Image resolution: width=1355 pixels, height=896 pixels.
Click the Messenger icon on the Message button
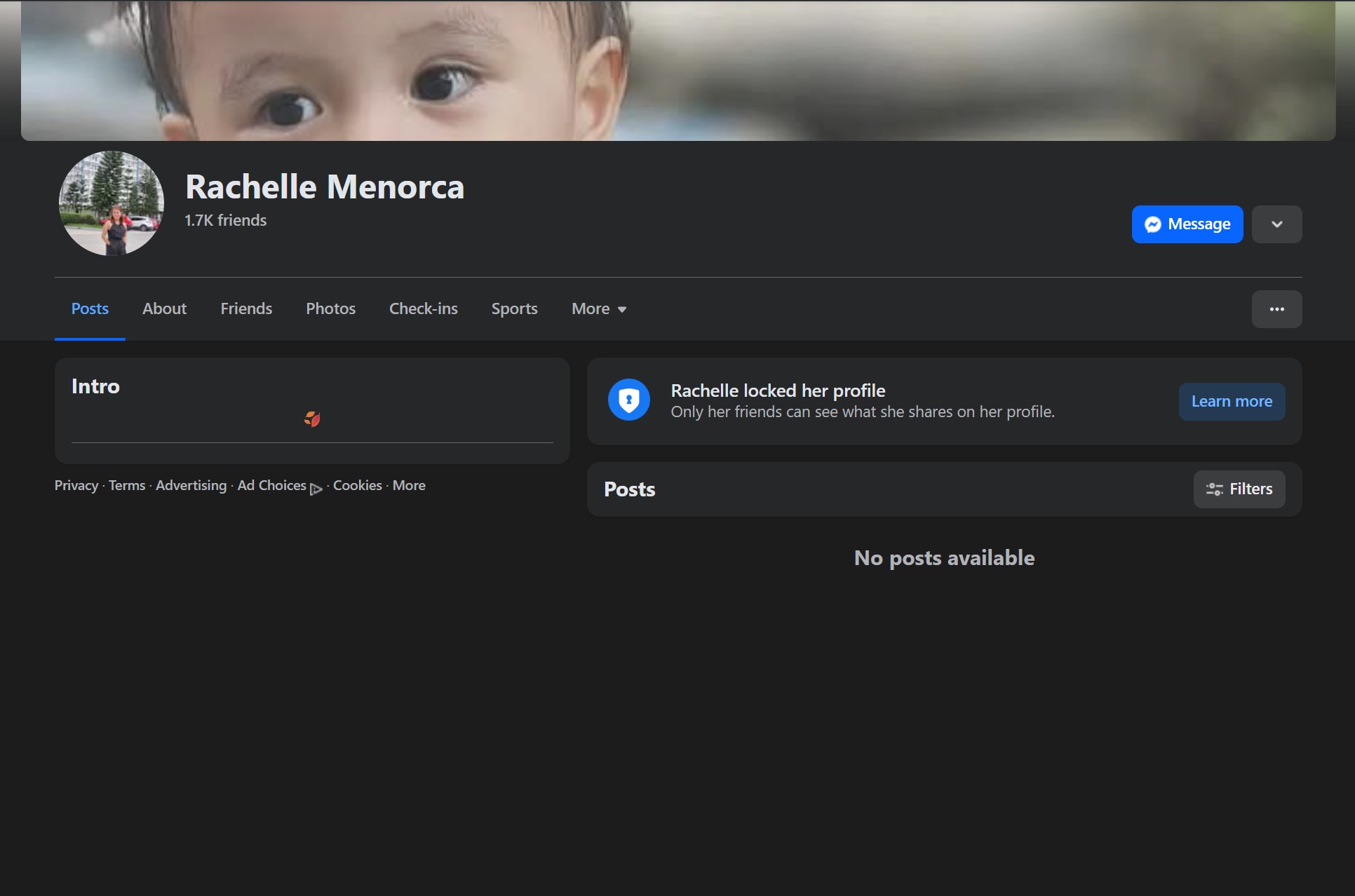[1154, 224]
